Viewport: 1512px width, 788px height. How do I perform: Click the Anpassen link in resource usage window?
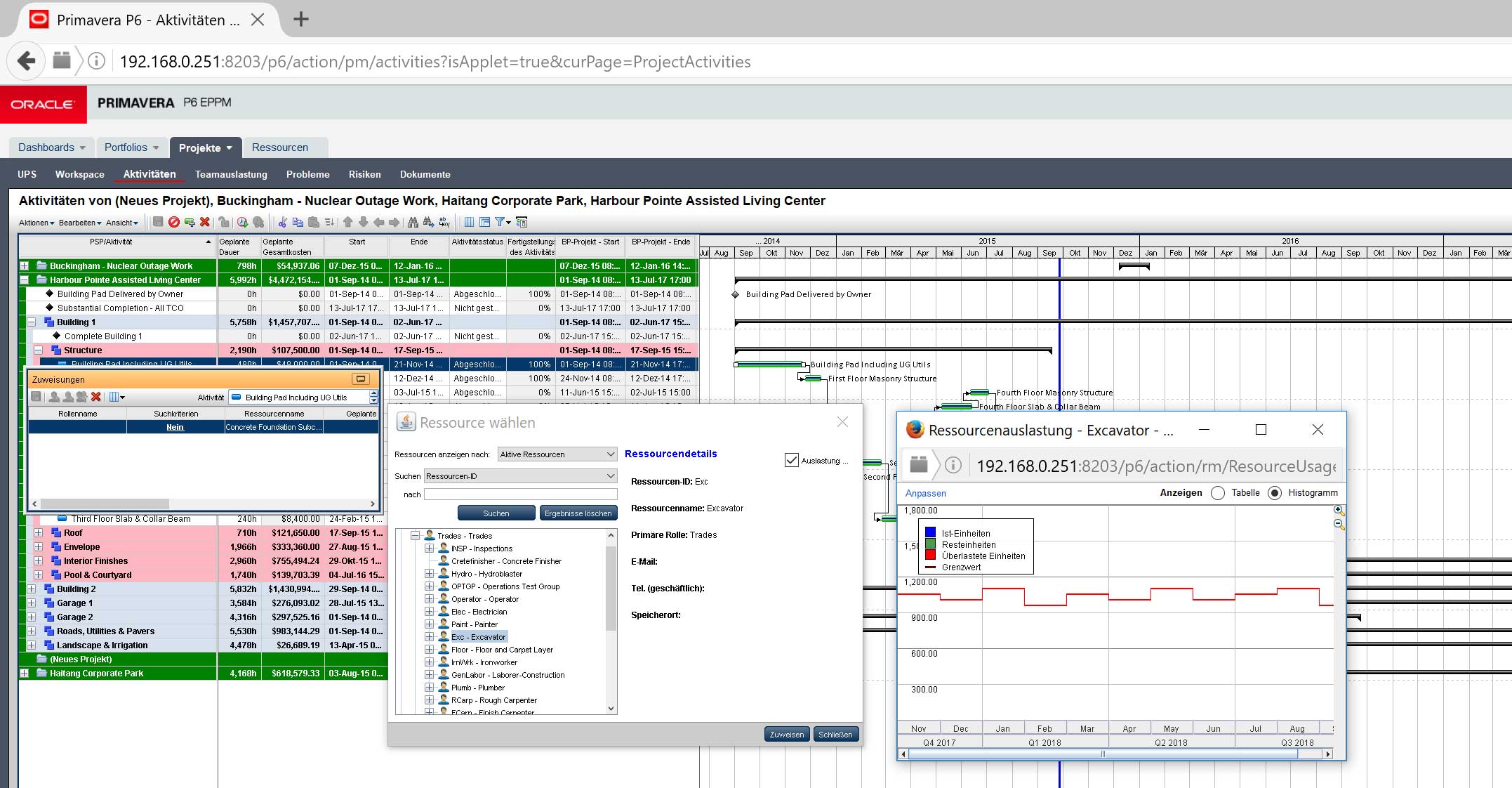click(926, 493)
